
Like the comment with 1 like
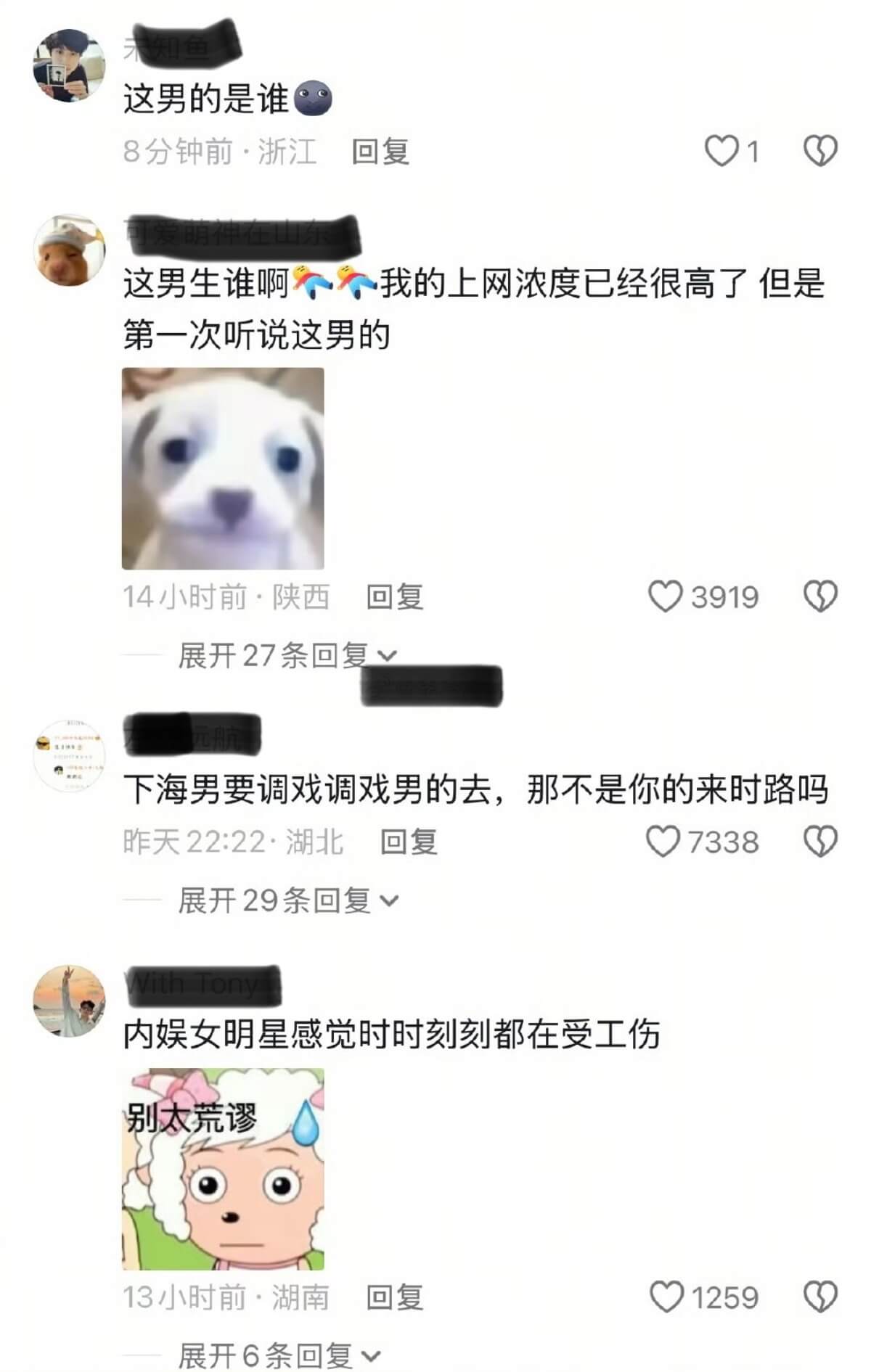[x=721, y=152]
